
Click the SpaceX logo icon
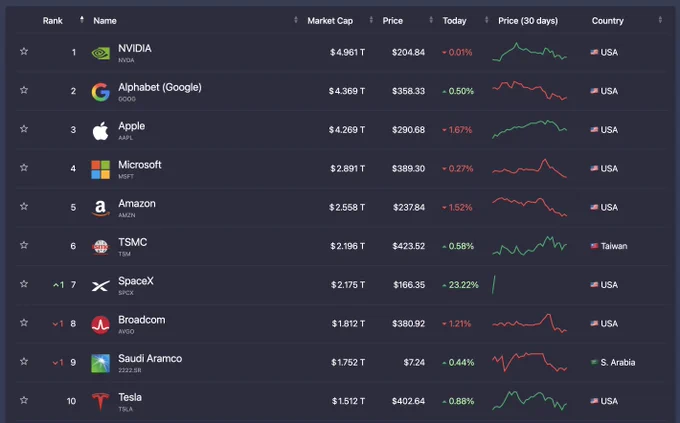click(101, 286)
